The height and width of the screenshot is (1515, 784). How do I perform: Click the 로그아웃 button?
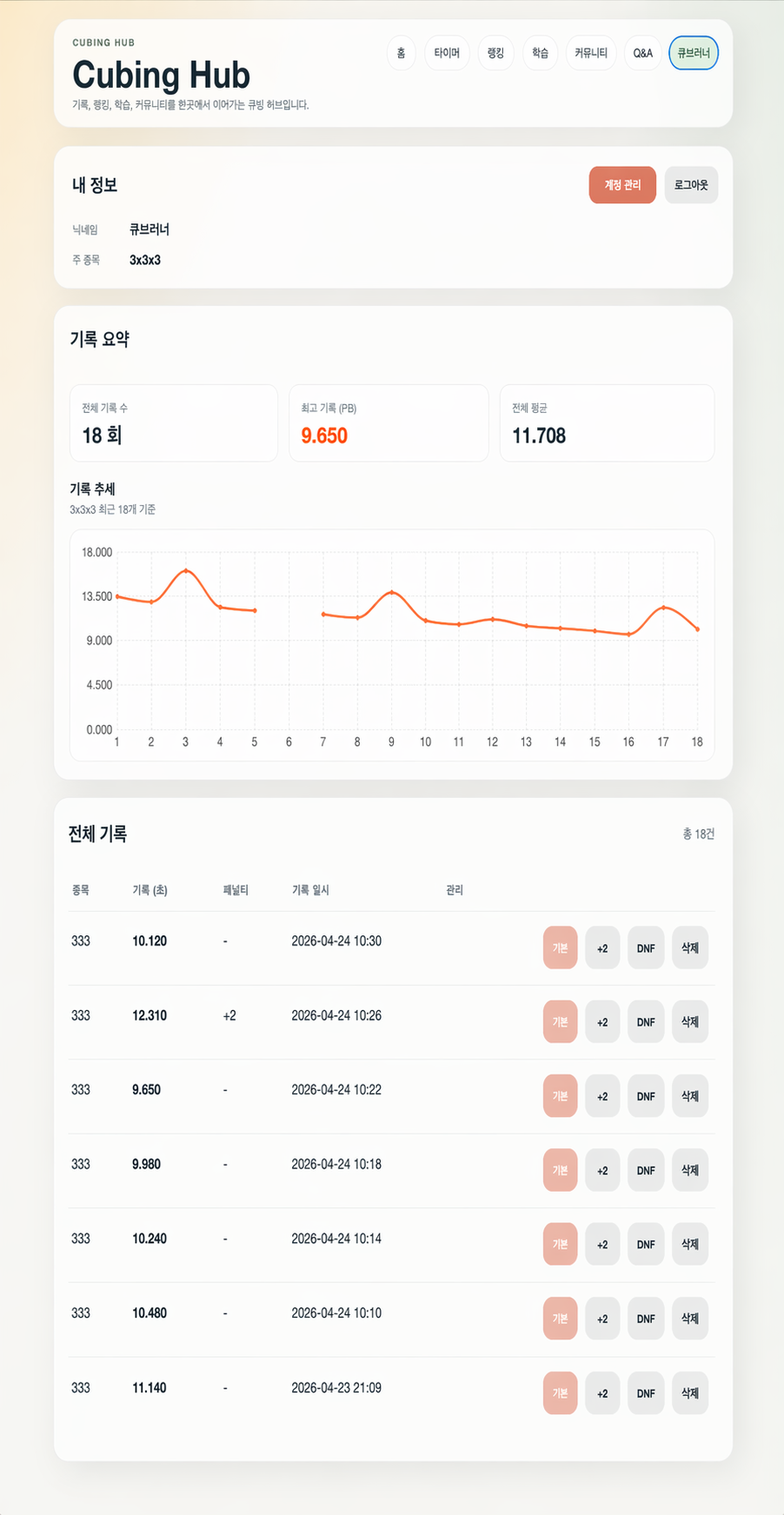[691, 185]
